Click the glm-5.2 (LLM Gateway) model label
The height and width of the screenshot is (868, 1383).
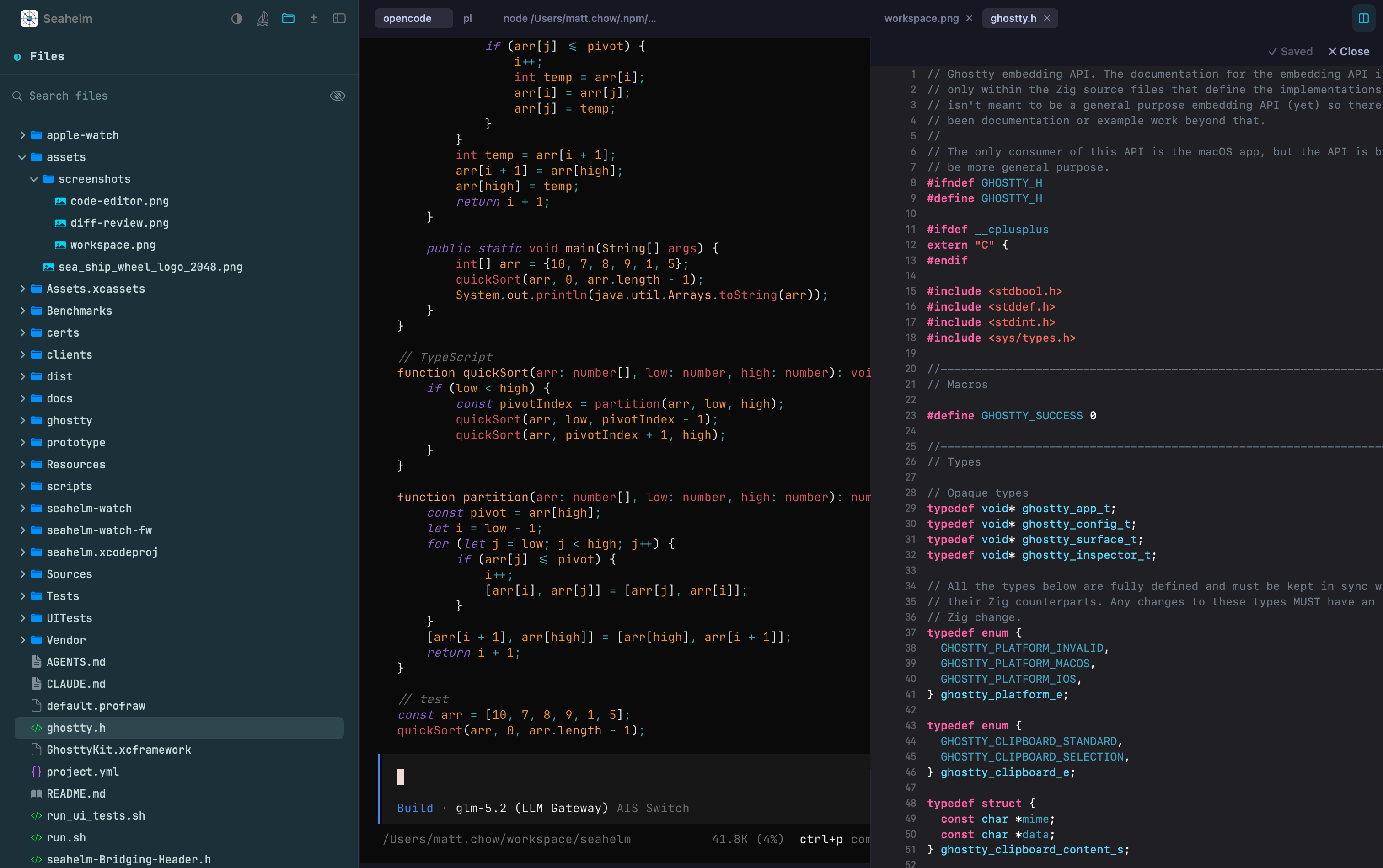click(531, 808)
